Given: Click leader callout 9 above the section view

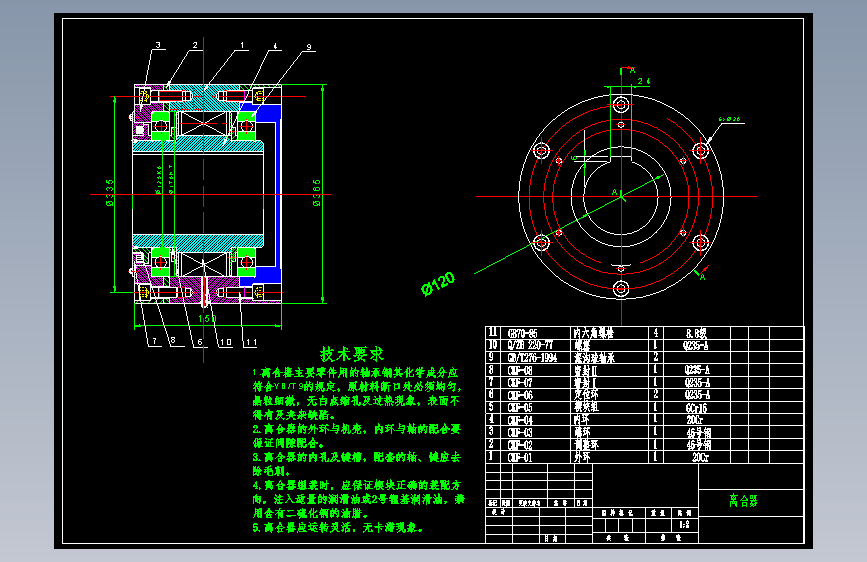Looking at the screenshot, I should point(309,48).
